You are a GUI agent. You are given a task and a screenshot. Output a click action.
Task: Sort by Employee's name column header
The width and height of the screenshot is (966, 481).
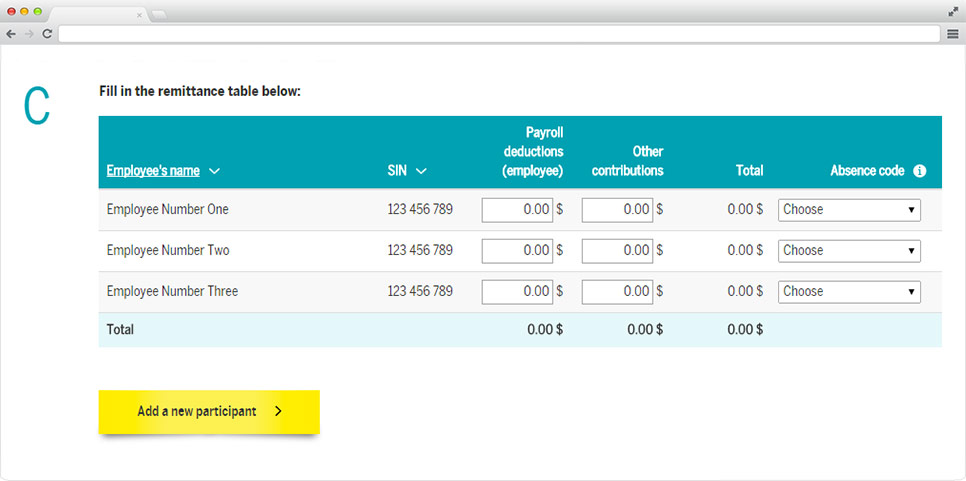click(153, 171)
